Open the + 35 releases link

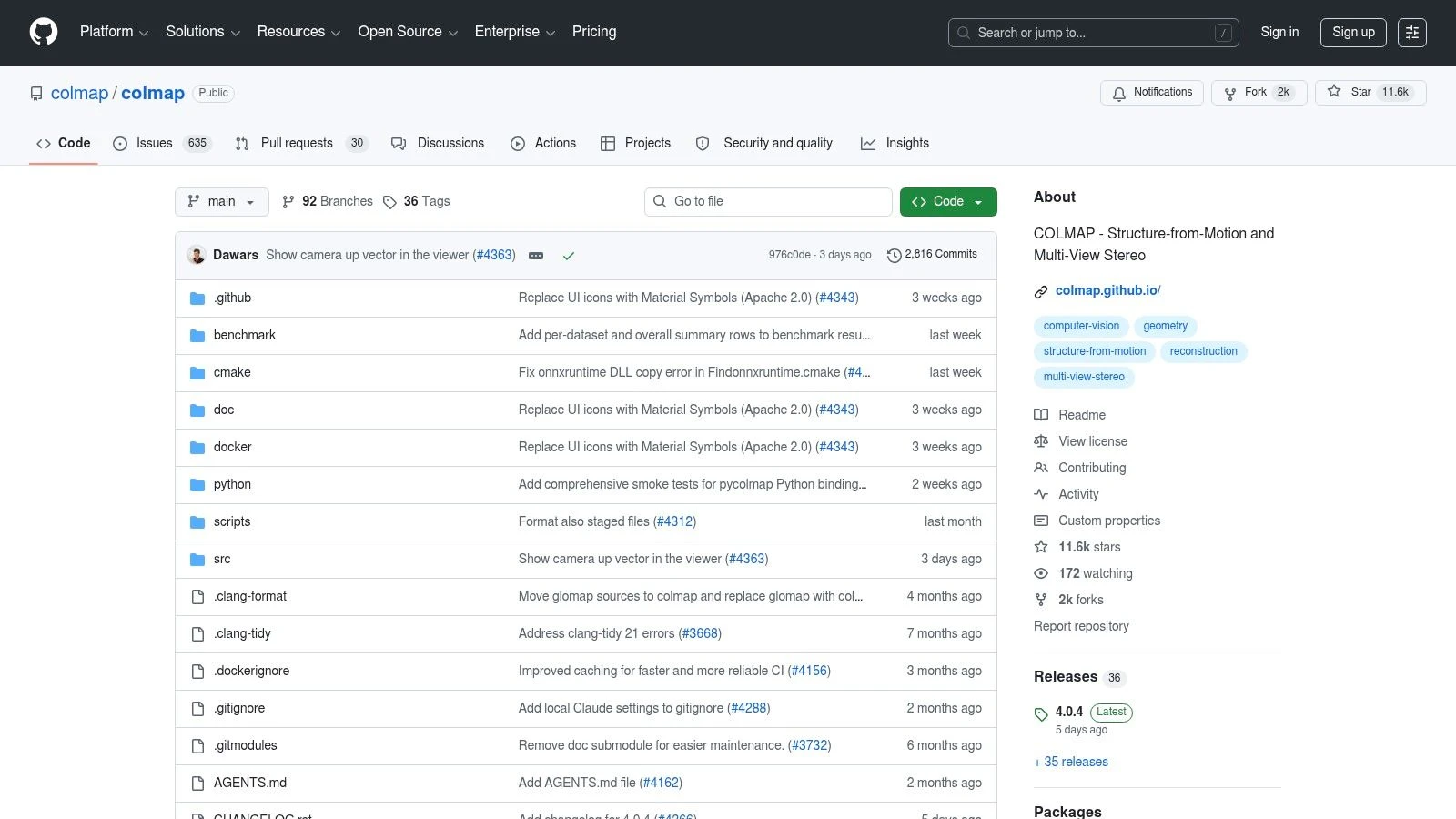click(x=1071, y=762)
